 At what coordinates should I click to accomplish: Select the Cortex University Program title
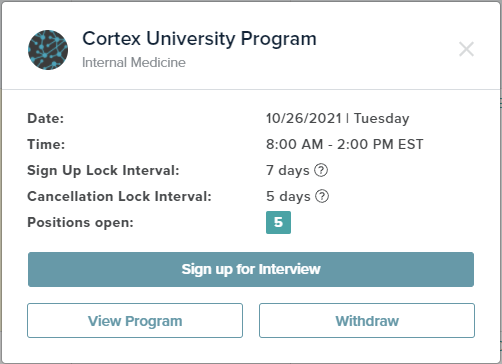199,39
